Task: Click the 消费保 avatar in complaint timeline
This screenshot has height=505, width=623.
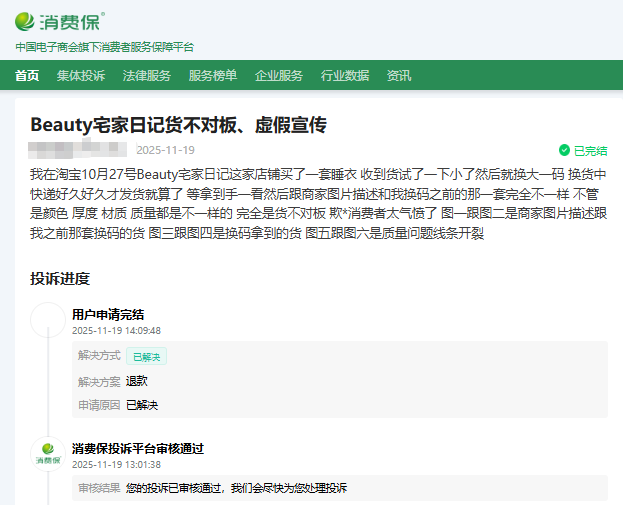Action: pos(47,454)
